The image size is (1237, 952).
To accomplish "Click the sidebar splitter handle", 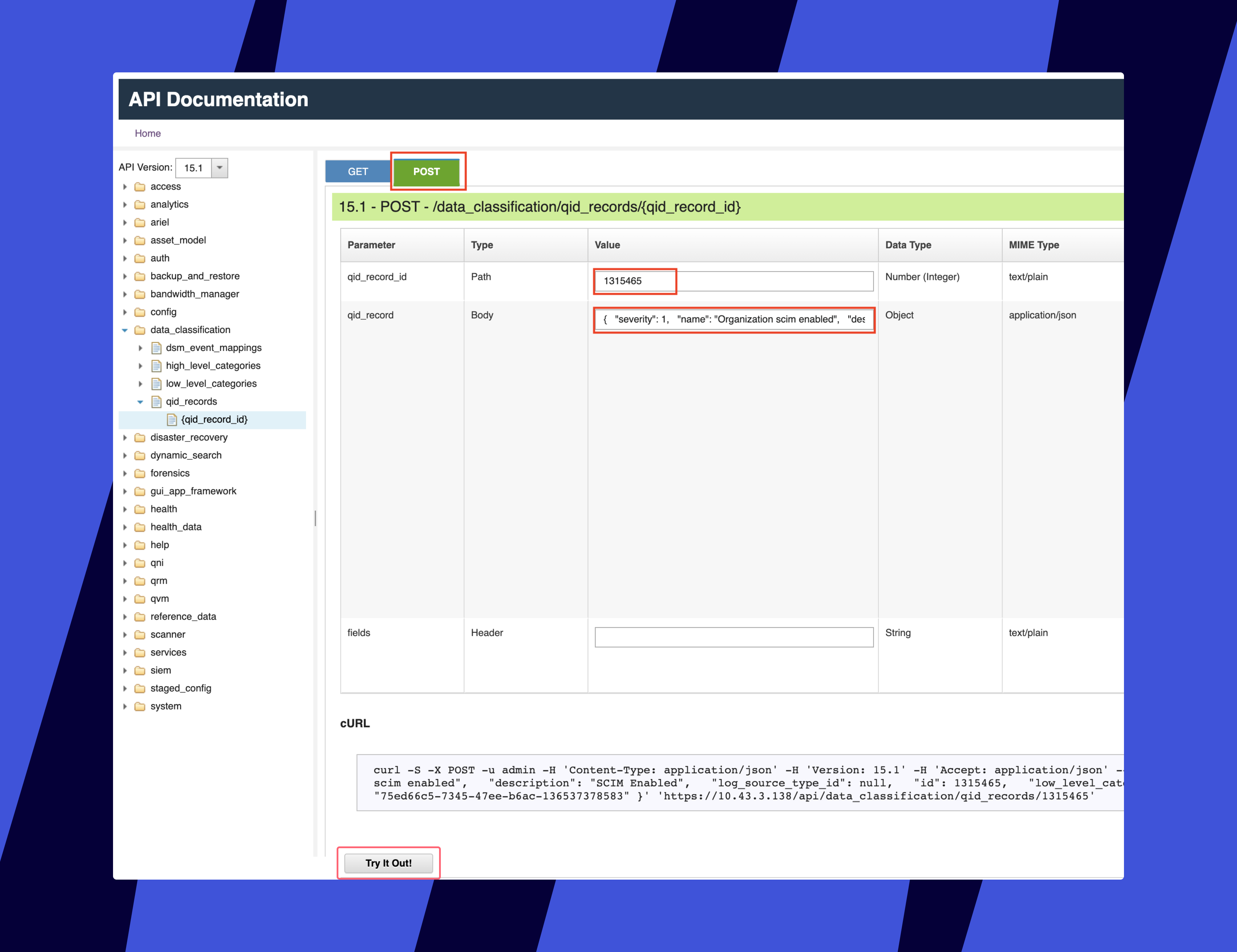I will [x=315, y=518].
